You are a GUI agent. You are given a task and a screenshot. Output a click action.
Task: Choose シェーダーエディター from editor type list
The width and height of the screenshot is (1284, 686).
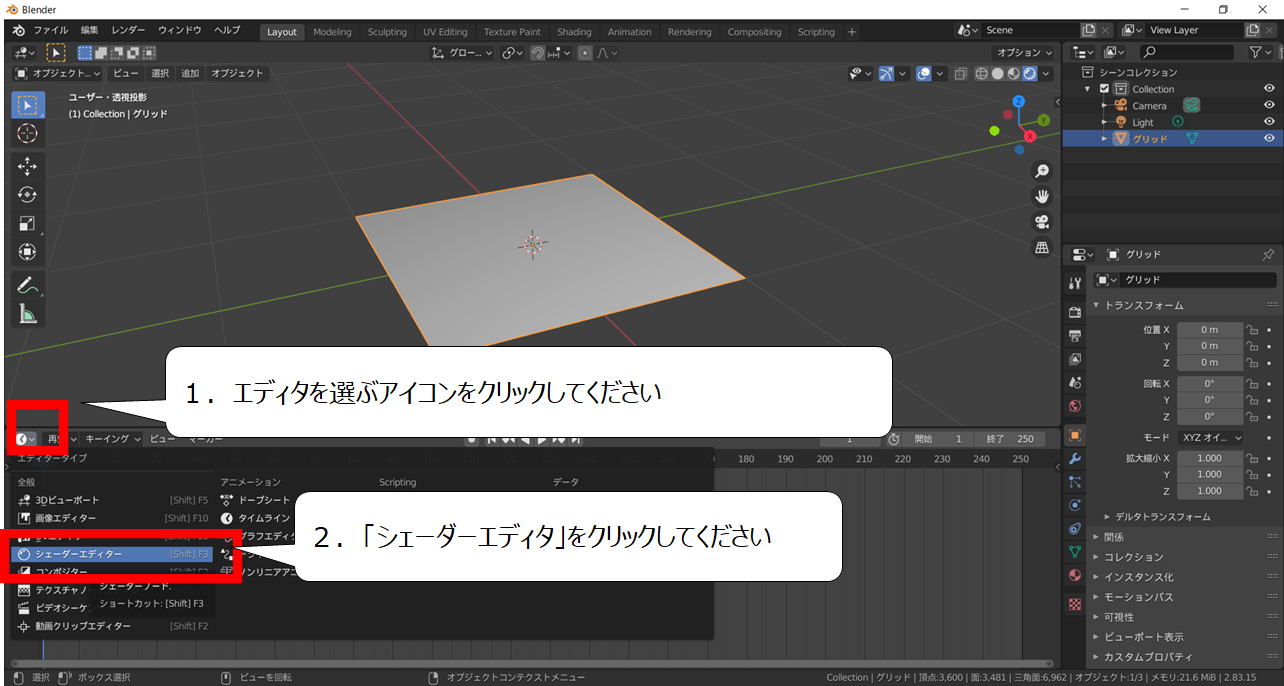pos(112,554)
